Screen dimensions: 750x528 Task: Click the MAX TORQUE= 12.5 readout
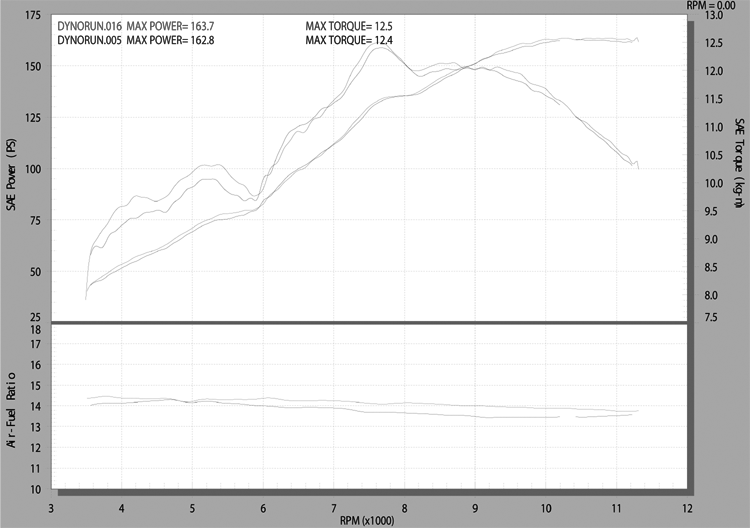point(349,26)
